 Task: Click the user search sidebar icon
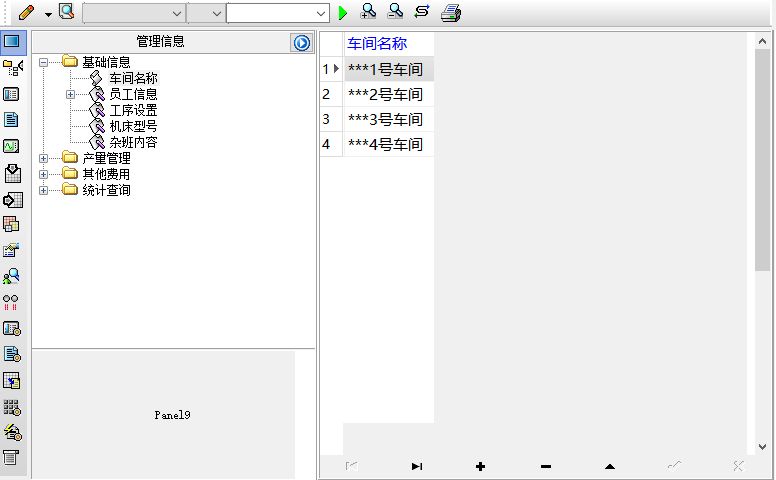(x=11, y=276)
